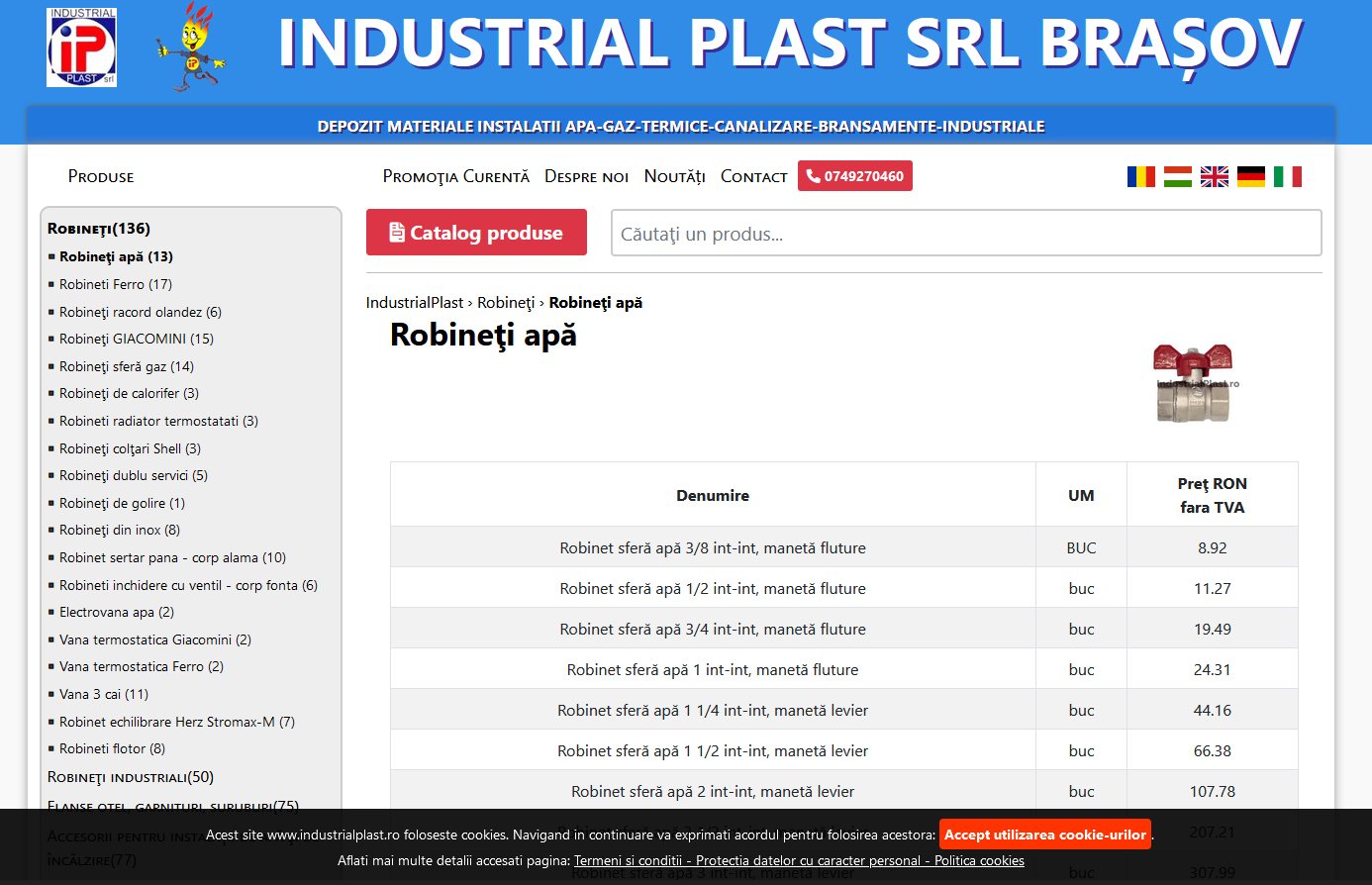Open the Noutăți menu item
Screen dimensions: 1372x885
[x=674, y=176]
